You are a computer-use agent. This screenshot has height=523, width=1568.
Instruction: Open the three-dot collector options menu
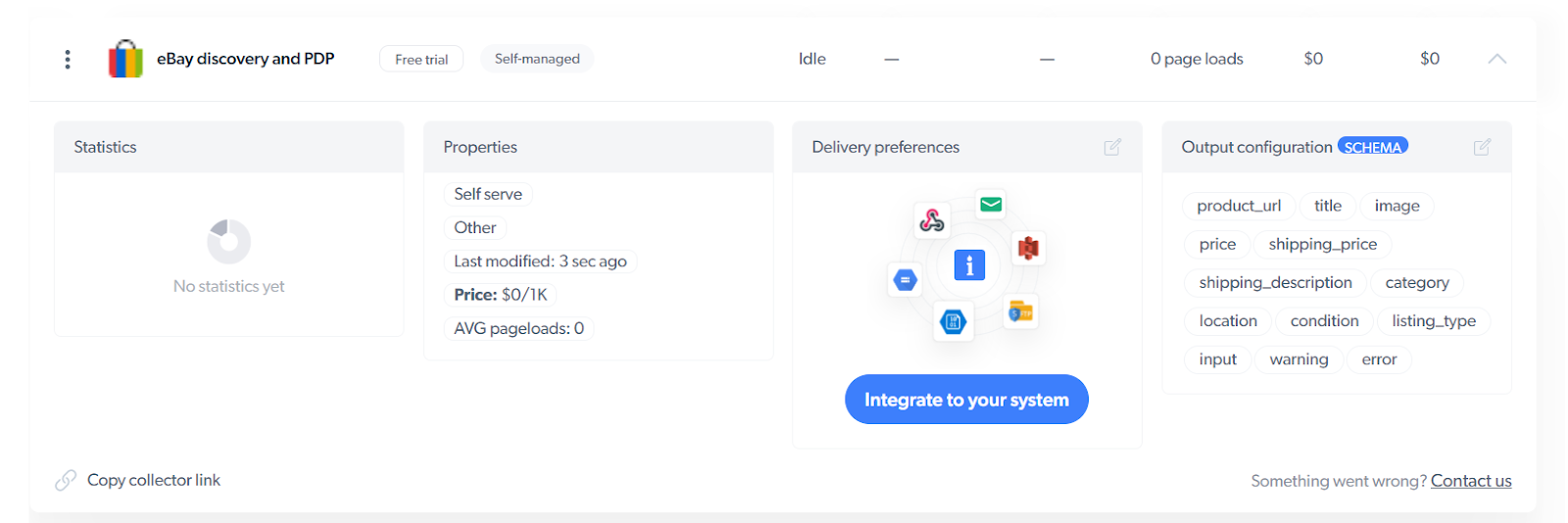pyautogui.click(x=68, y=60)
